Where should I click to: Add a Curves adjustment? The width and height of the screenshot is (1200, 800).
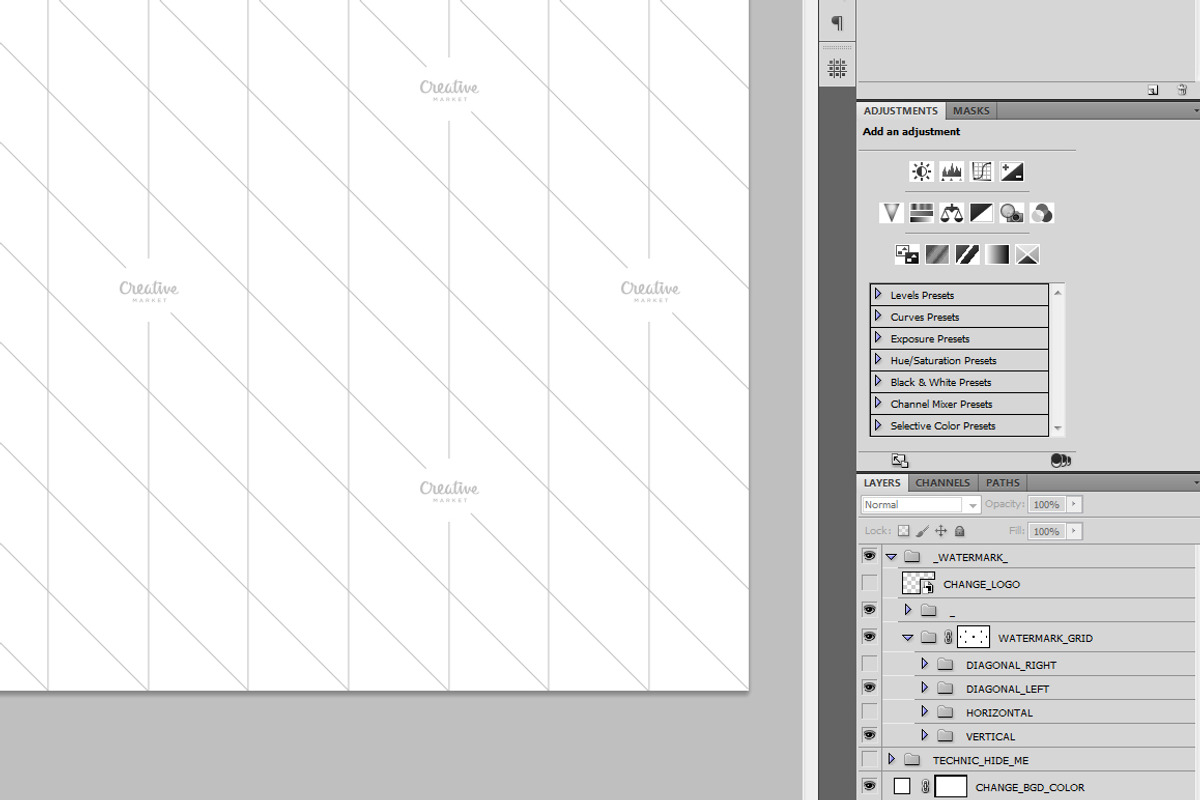(982, 172)
